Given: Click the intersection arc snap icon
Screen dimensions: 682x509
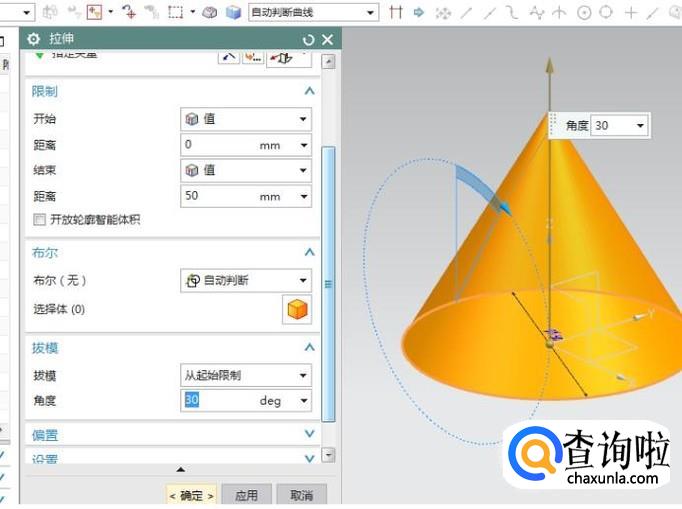Looking at the screenshot, I should point(559,13).
